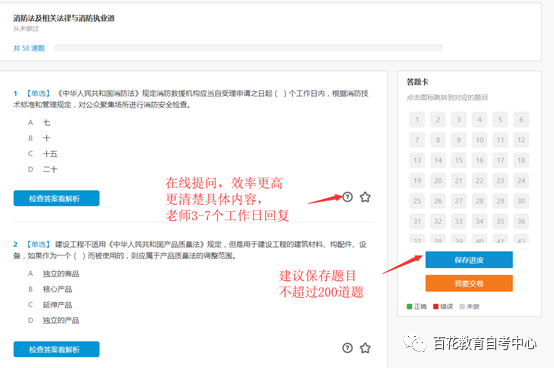The width and height of the screenshot is (554, 368).
Task: Jump to question 10 on answer card
Action: [479, 140]
